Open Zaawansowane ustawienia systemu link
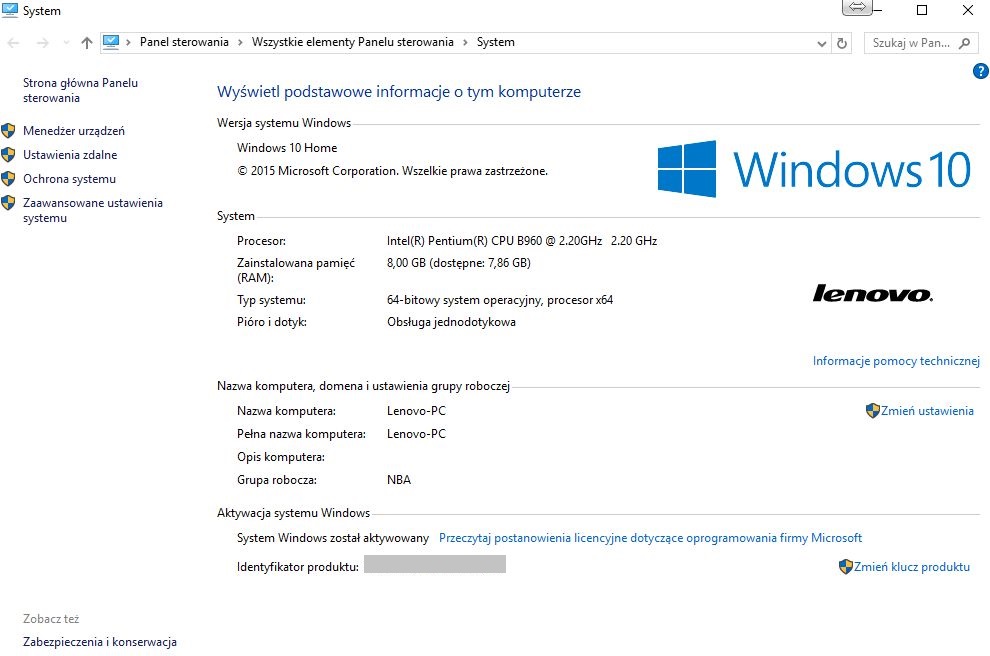This screenshot has height=656, width=990. click(93, 210)
